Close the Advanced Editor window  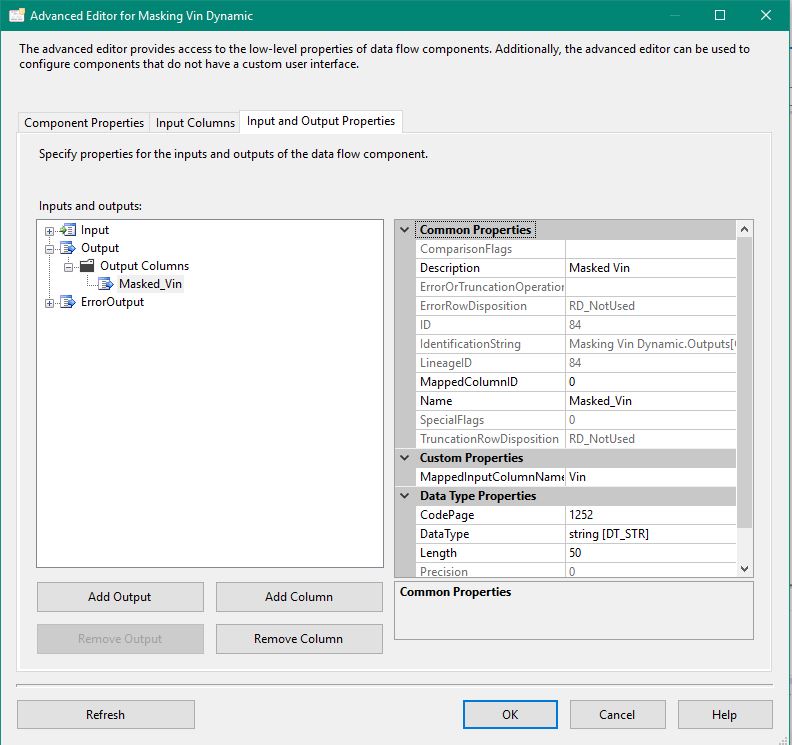766,15
